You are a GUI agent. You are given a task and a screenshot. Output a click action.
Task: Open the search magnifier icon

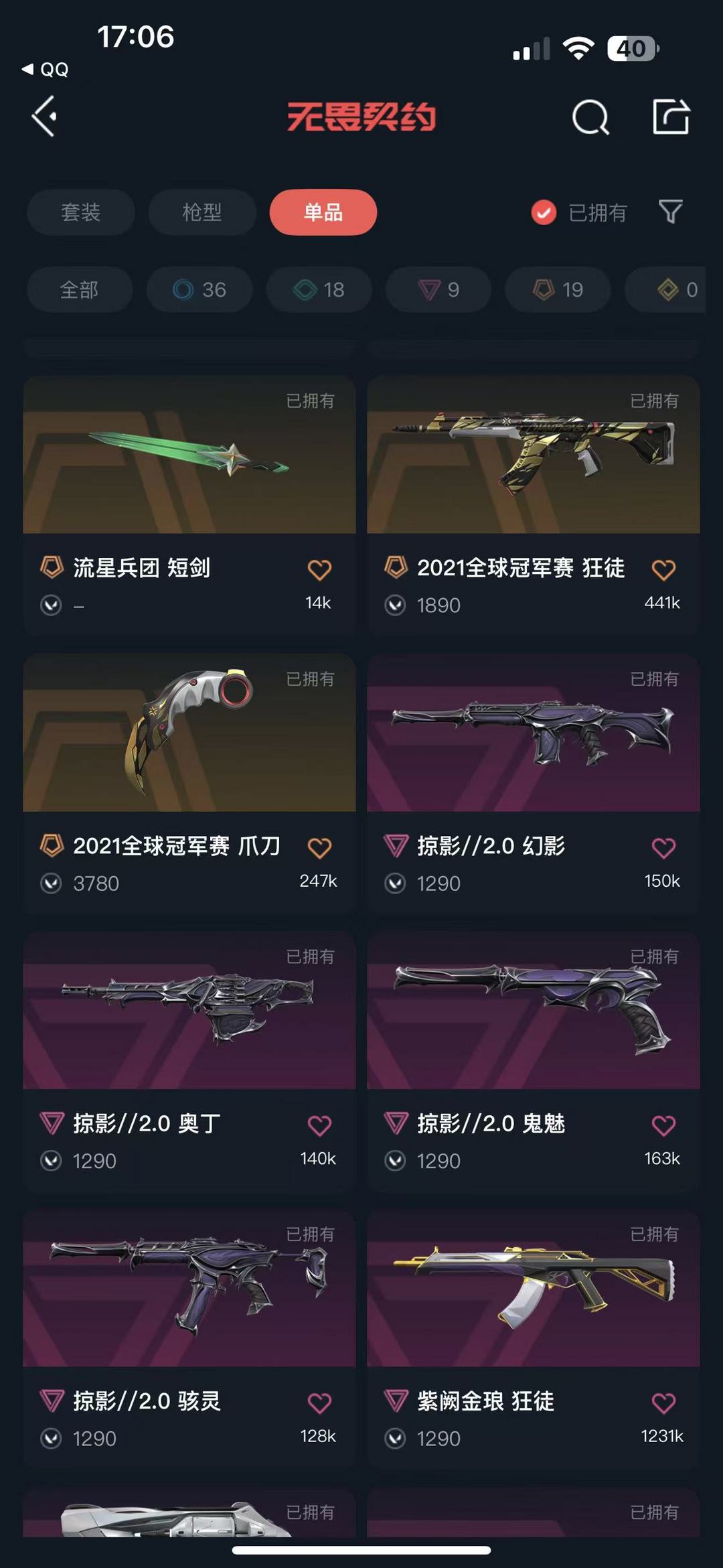[590, 117]
